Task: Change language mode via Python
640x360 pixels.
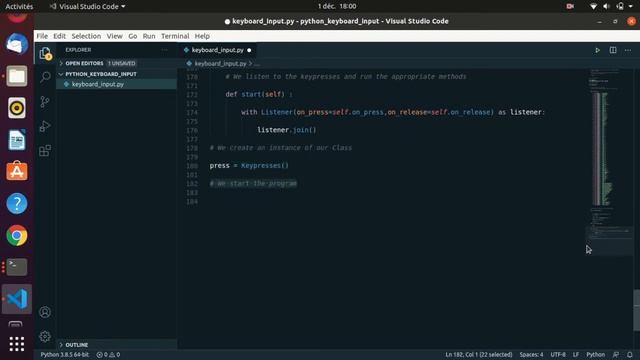Action: pos(596,355)
